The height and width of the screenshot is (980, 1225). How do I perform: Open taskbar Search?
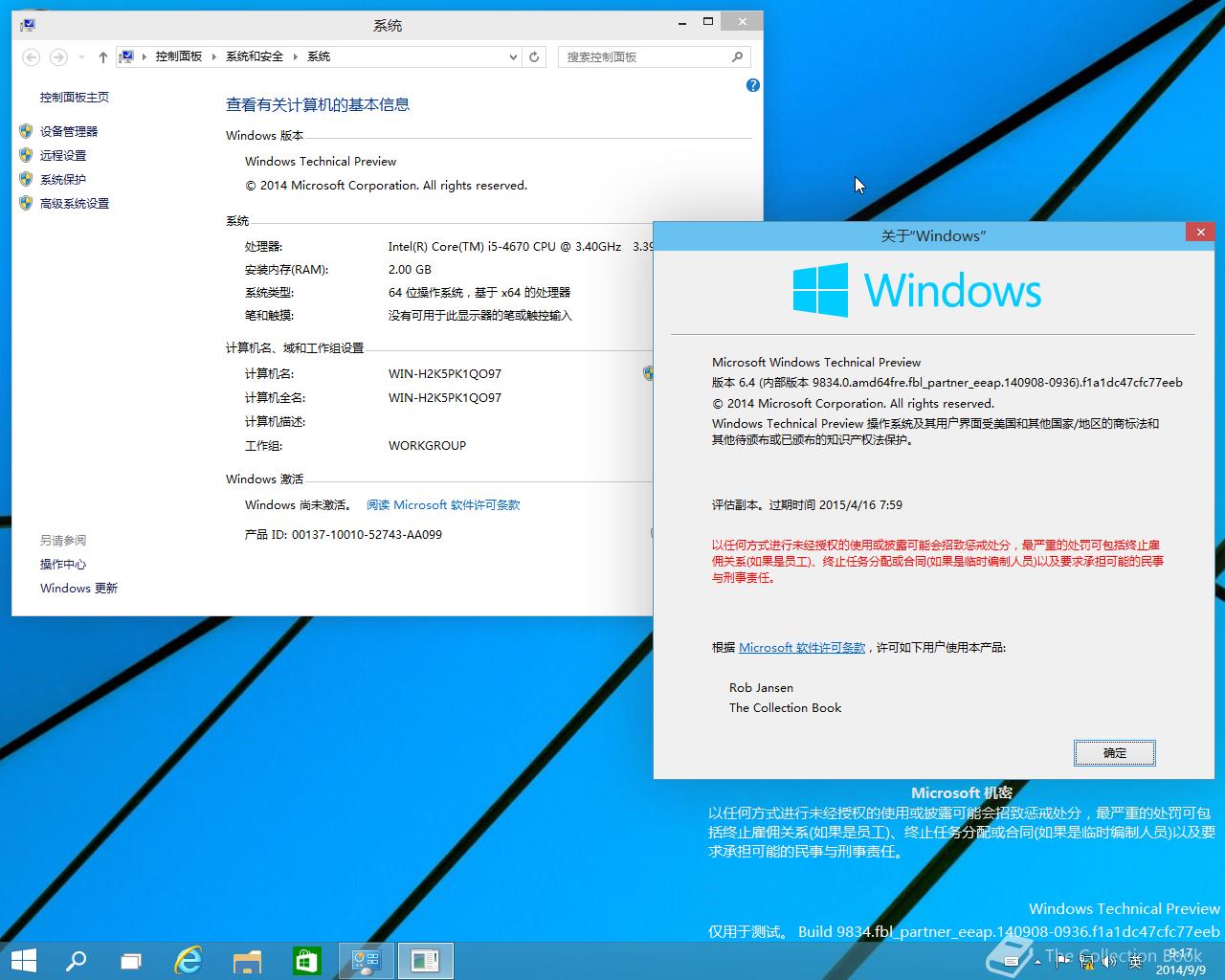(x=76, y=960)
